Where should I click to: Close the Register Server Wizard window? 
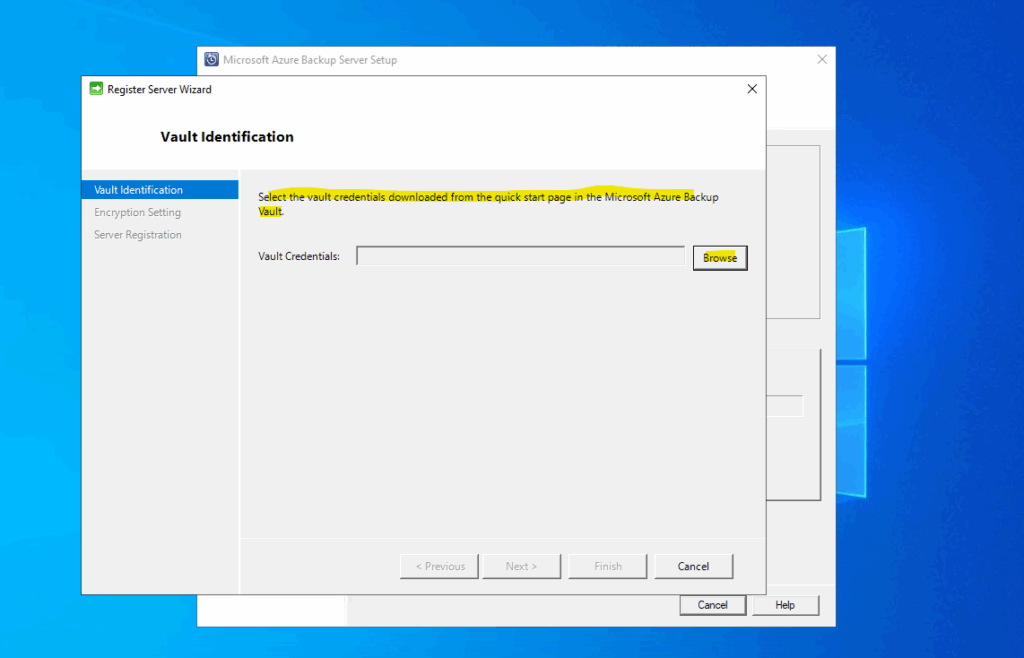752,89
